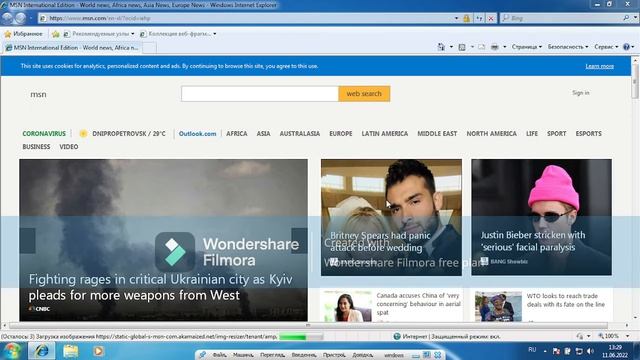Screen dimensions: 640x360
Task: Select the MSN International Edition tab
Action: click(x=72, y=48)
